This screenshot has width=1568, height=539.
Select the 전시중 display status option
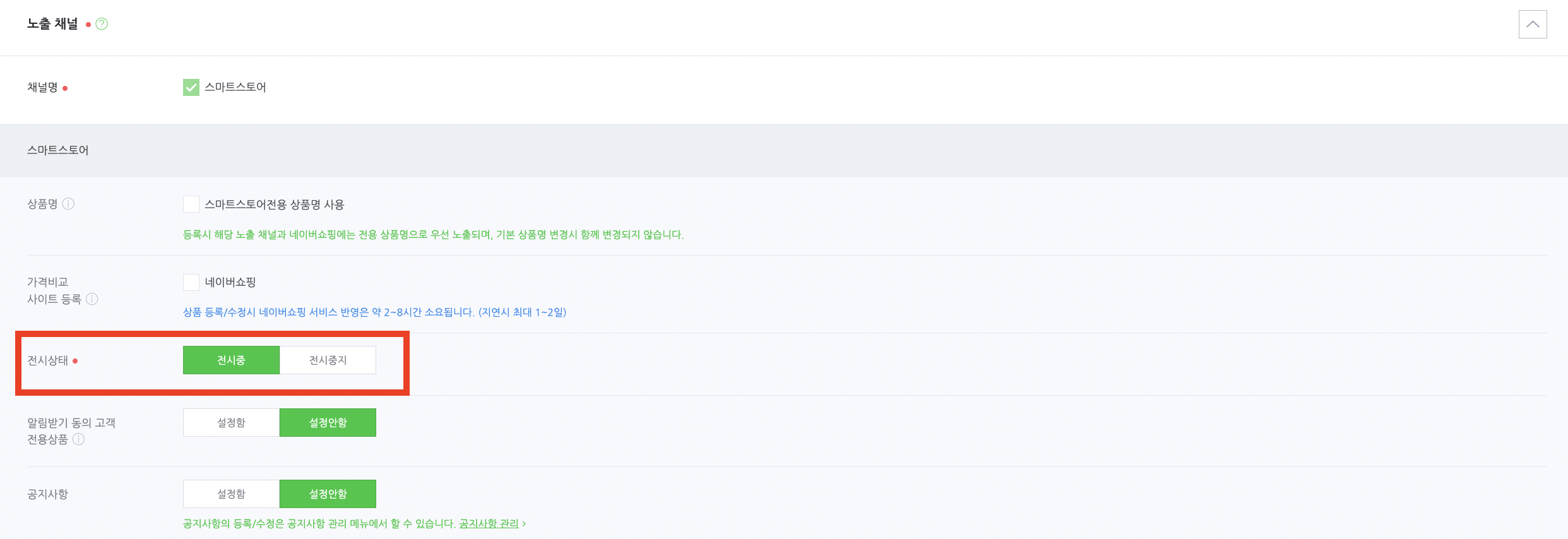click(x=231, y=360)
